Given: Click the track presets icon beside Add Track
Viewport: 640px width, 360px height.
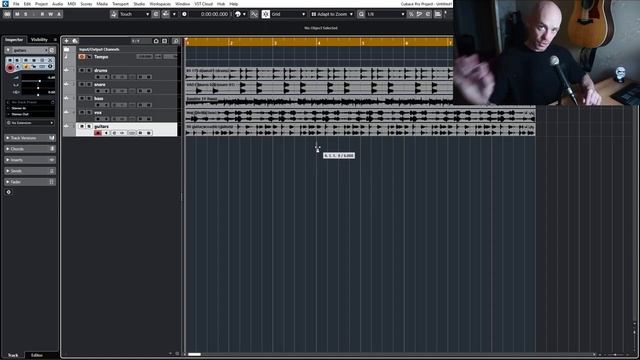Looking at the screenshot, I should (75, 41).
